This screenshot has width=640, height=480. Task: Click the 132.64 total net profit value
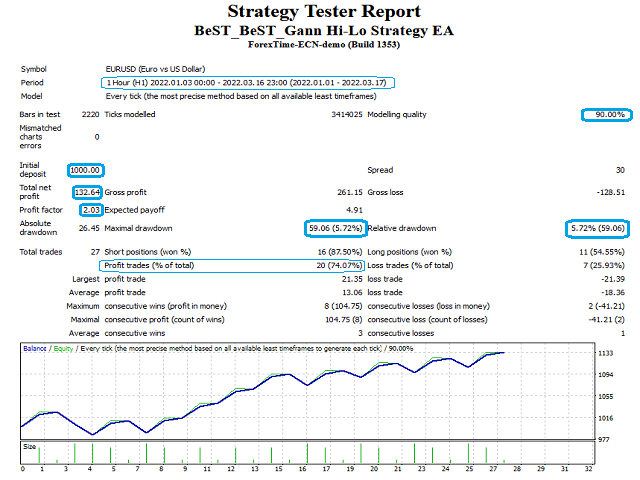pyautogui.click(x=87, y=192)
